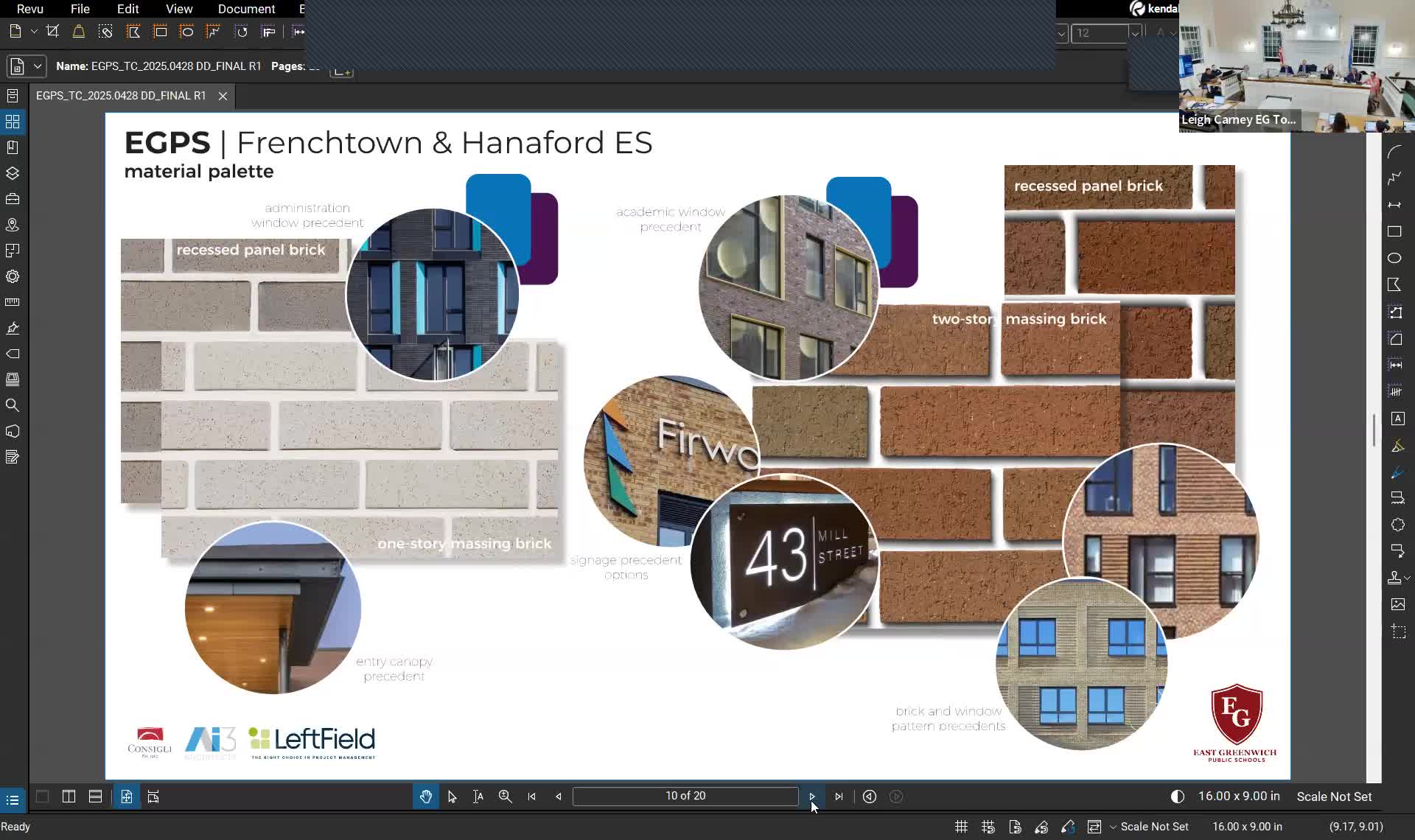Switch to split horizontal view

point(95,797)
